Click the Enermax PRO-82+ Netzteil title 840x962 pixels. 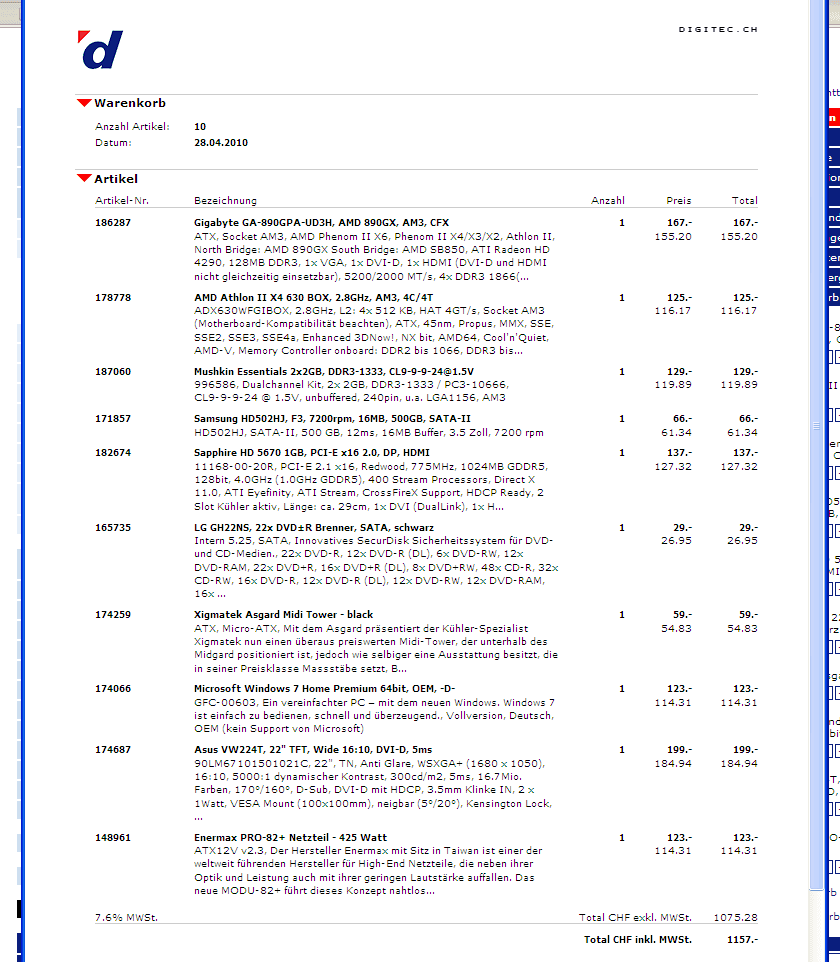[x=290, y=837]
